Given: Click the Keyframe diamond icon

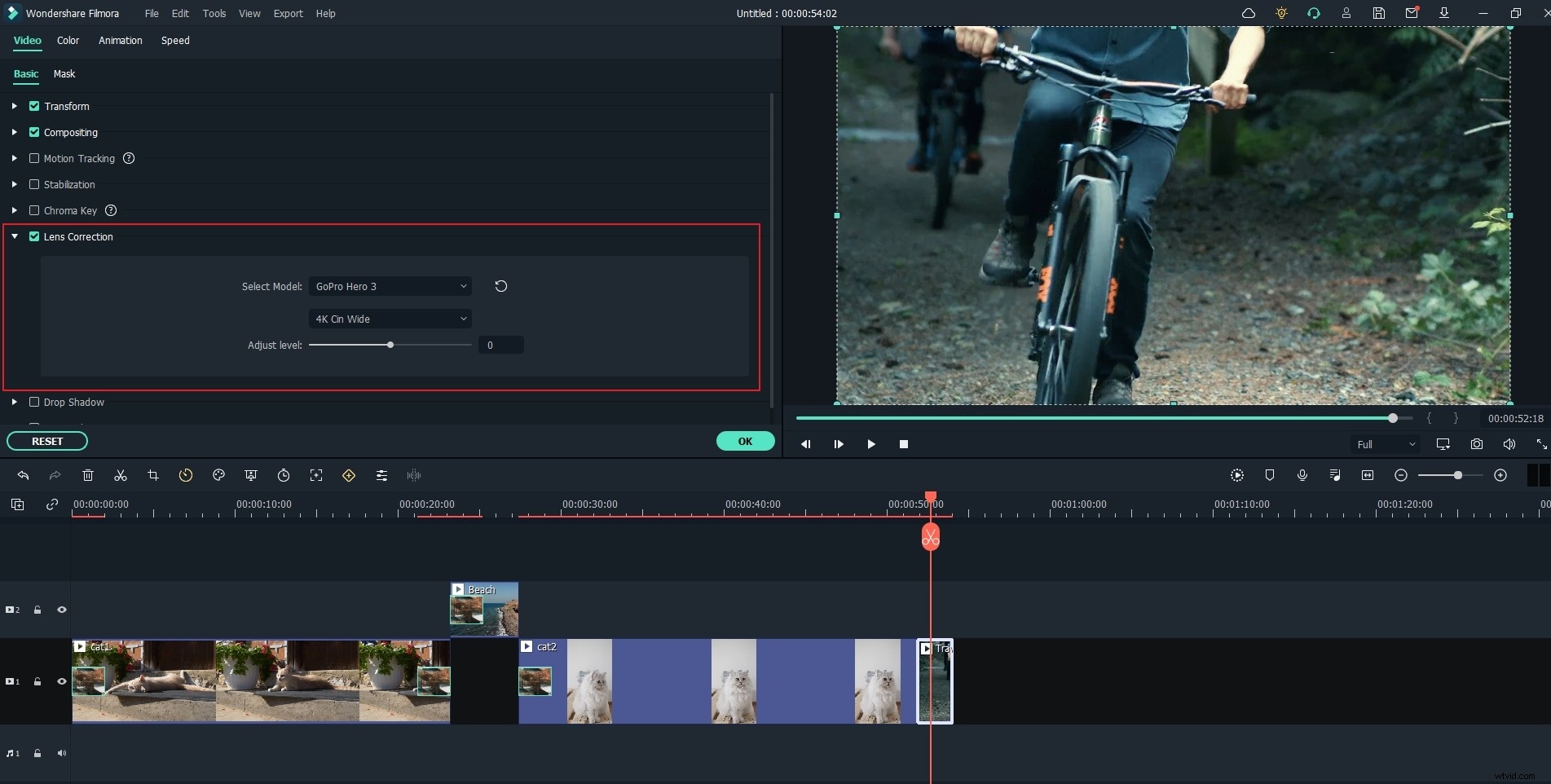Looking at the screenshot, I should point(349,475).
